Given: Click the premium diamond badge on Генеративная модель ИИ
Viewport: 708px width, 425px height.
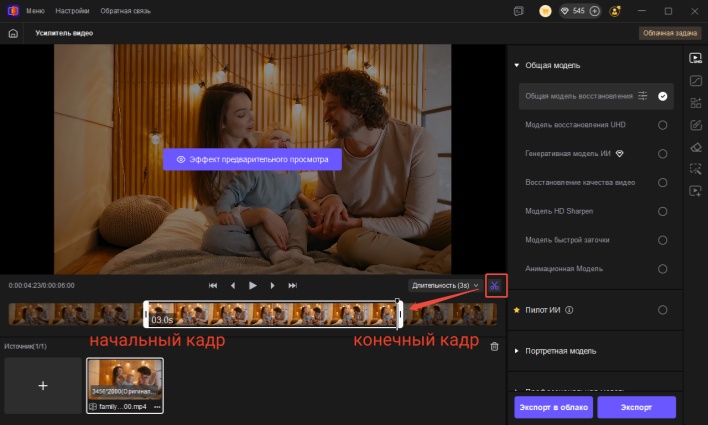Looking at the screenshot, I should 620,154.
